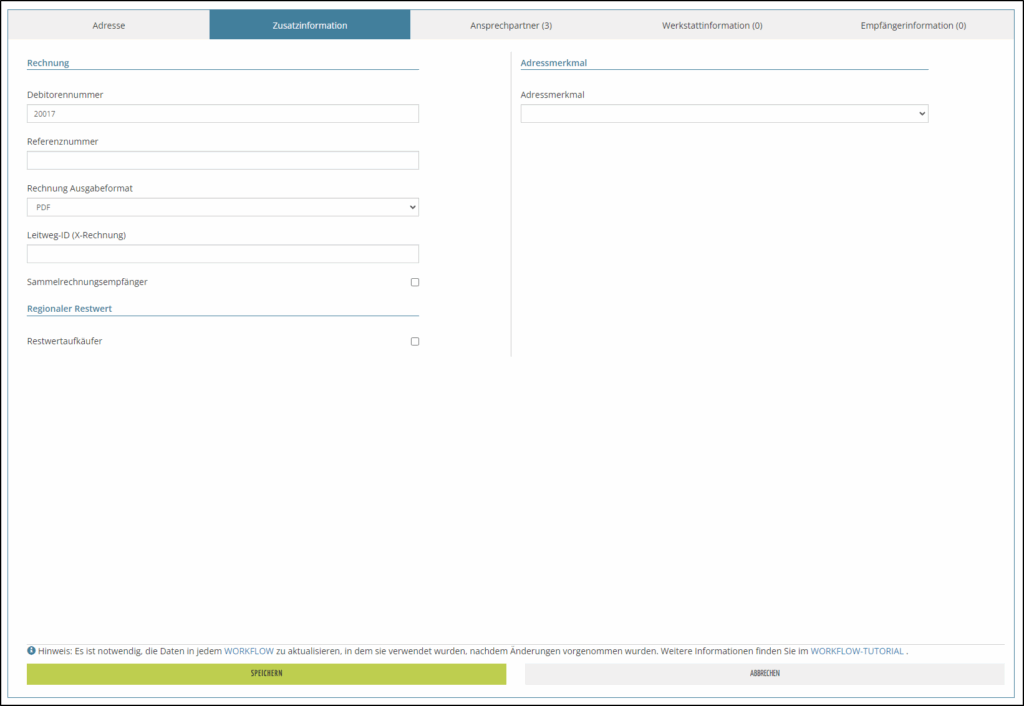Click into the Referenznummer input field
The image size is (1024, 706).
click(x=222, y=161)
